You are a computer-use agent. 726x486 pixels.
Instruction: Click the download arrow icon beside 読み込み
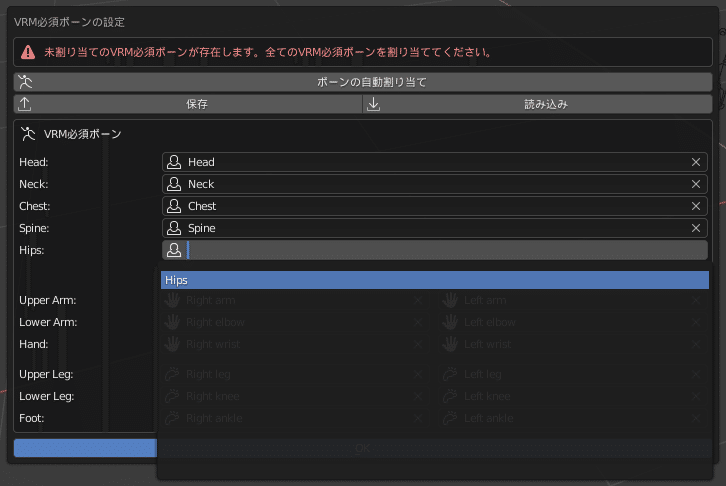click(373, 104)
